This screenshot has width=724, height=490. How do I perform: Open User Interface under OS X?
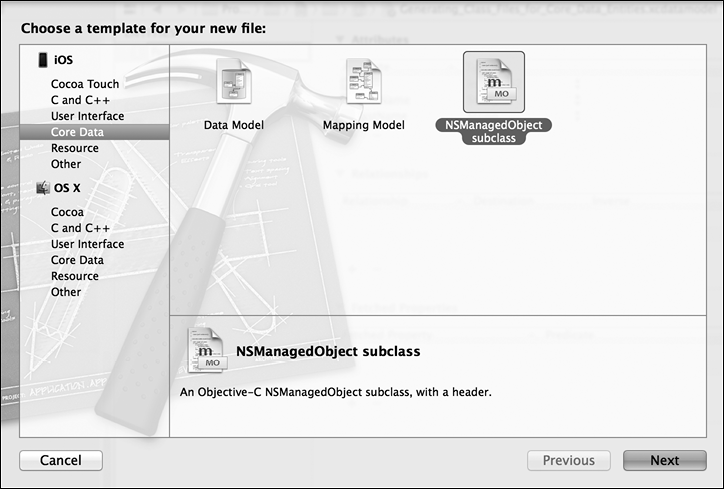coord(88,244)
